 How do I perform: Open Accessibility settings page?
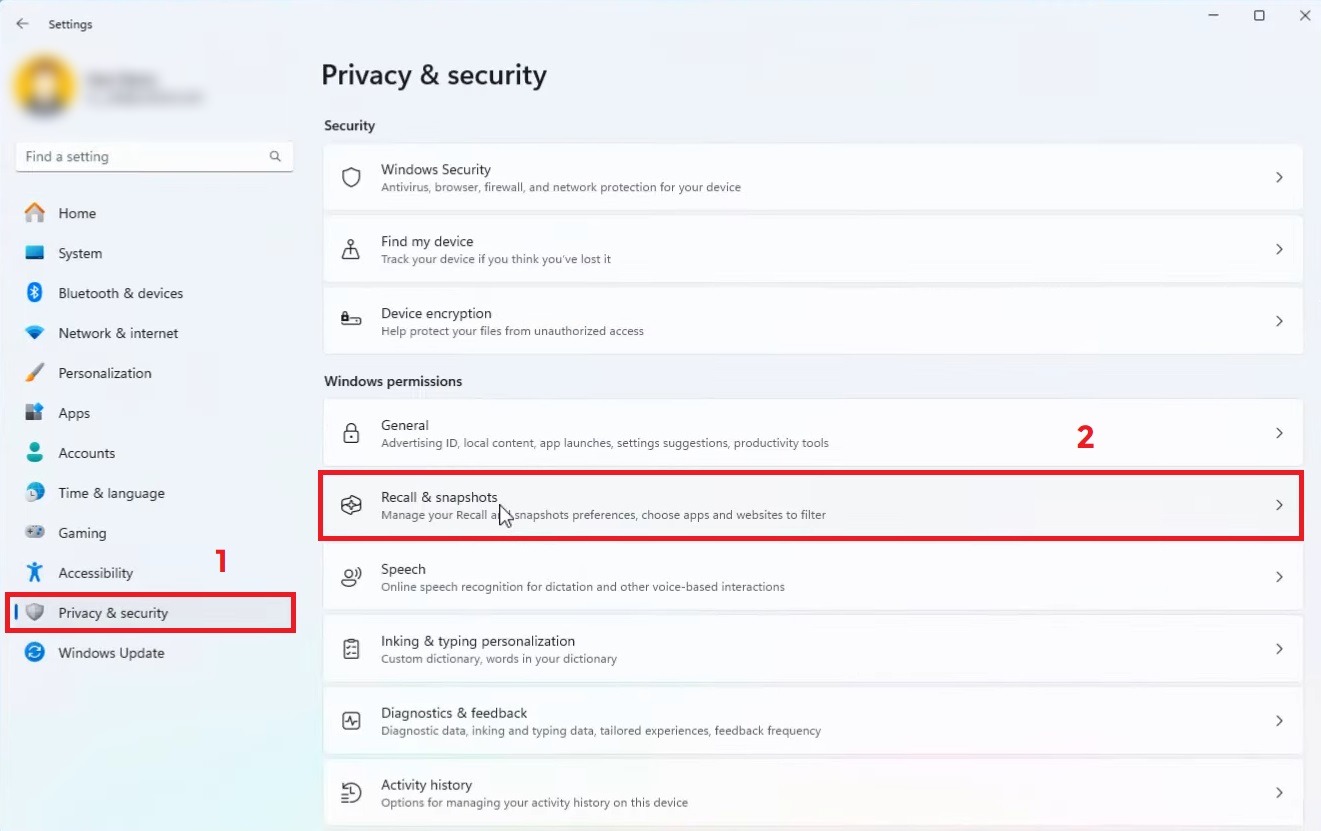tap(95, 573)
